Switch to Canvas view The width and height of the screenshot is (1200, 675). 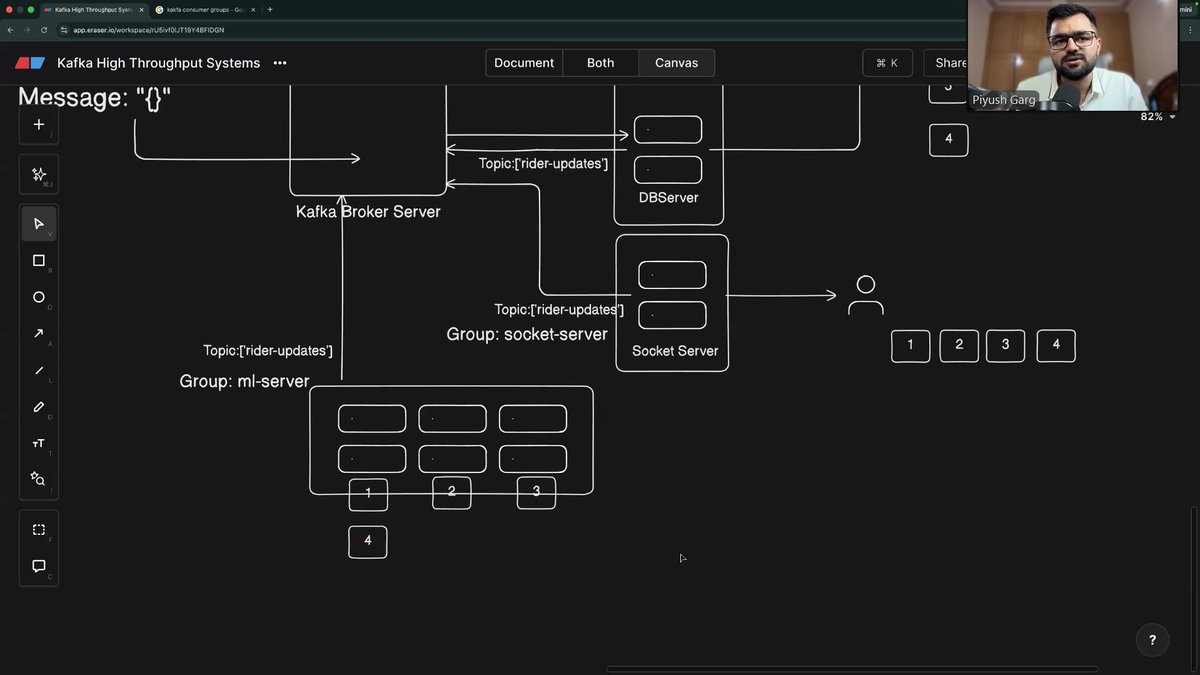coord(677,63)
